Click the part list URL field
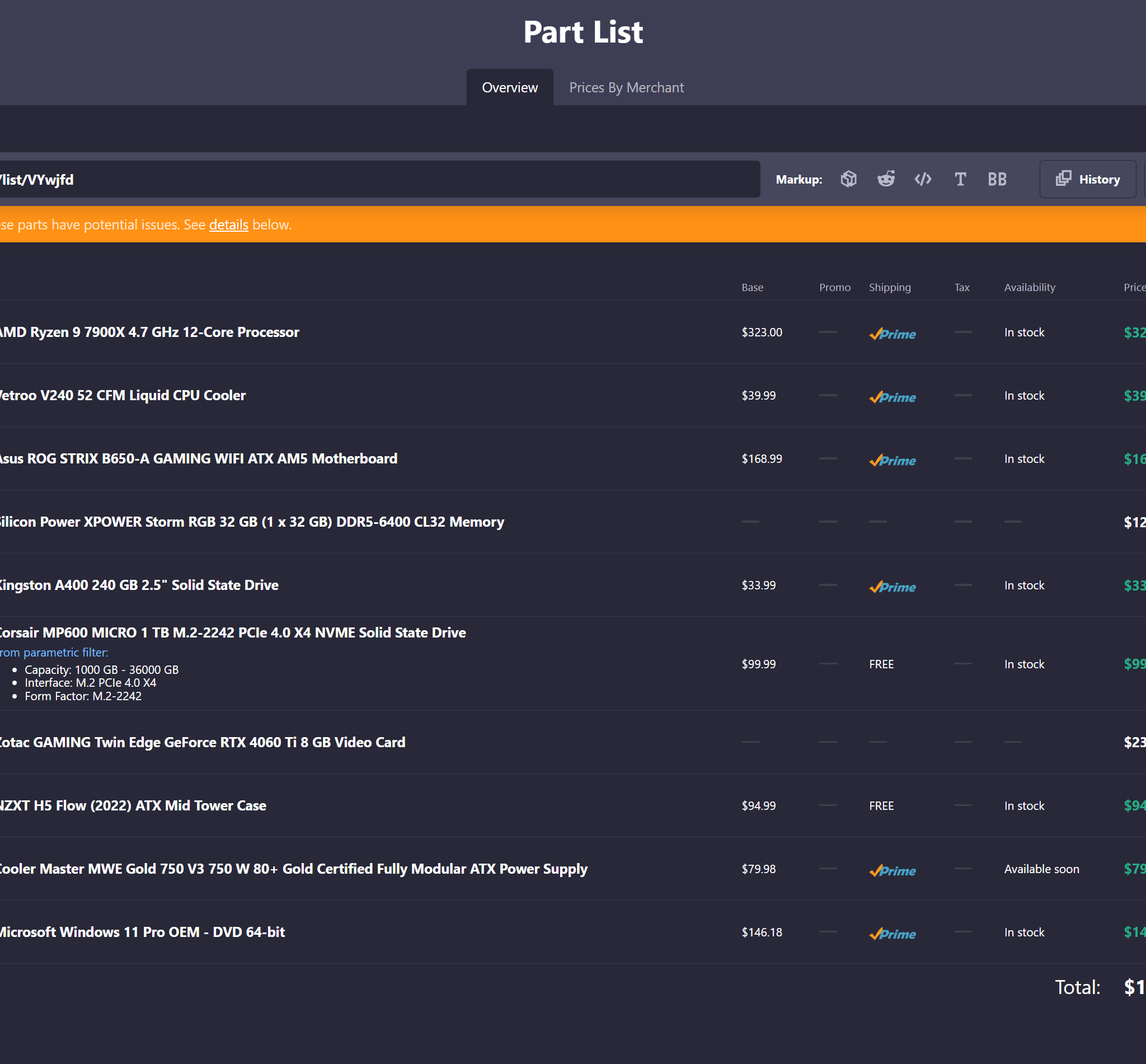This screenshot has width=1146, height=1064. pyautogui.click(x=379, y=179)
